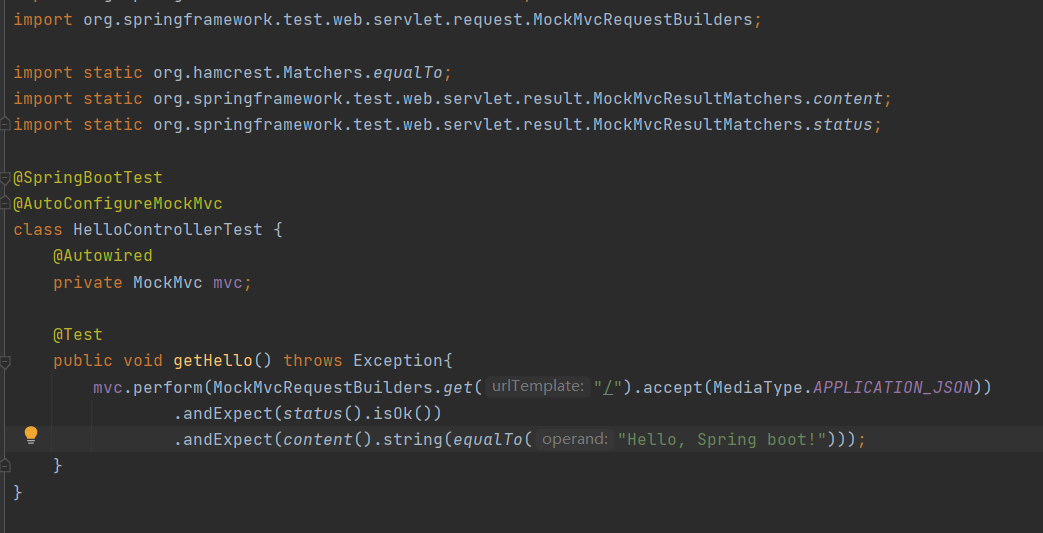This screenshot has width=1043, height=533.
Task: Toggle the fold marker beside @AutoConfigureMockMvc
Action: [x=5, y=204]
